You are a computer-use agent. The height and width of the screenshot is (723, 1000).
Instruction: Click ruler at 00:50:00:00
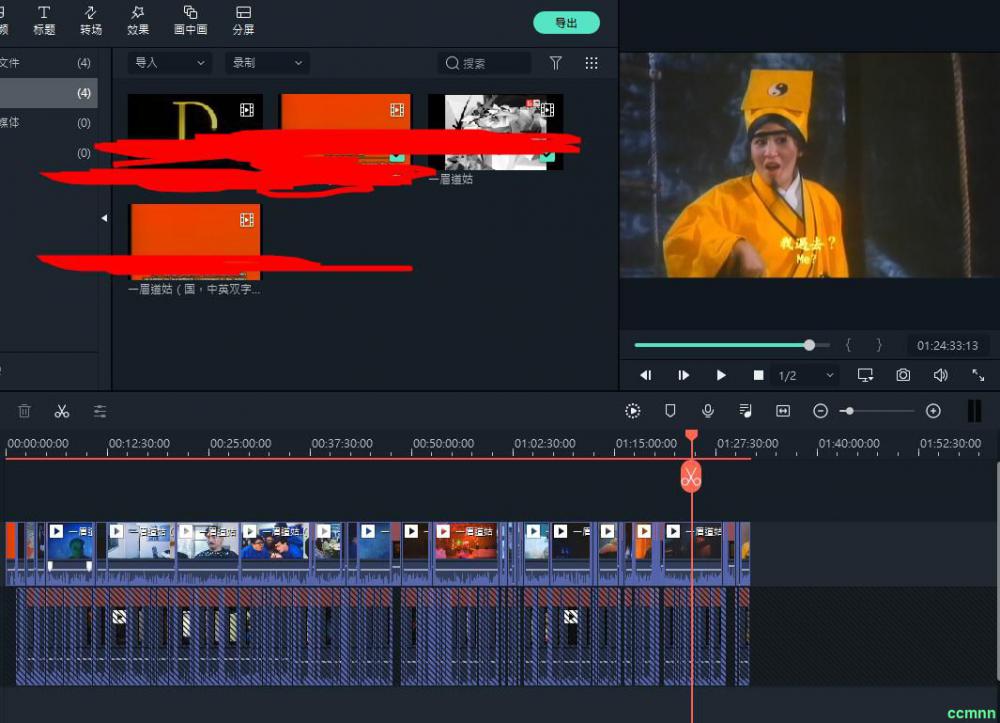(443, 443)
